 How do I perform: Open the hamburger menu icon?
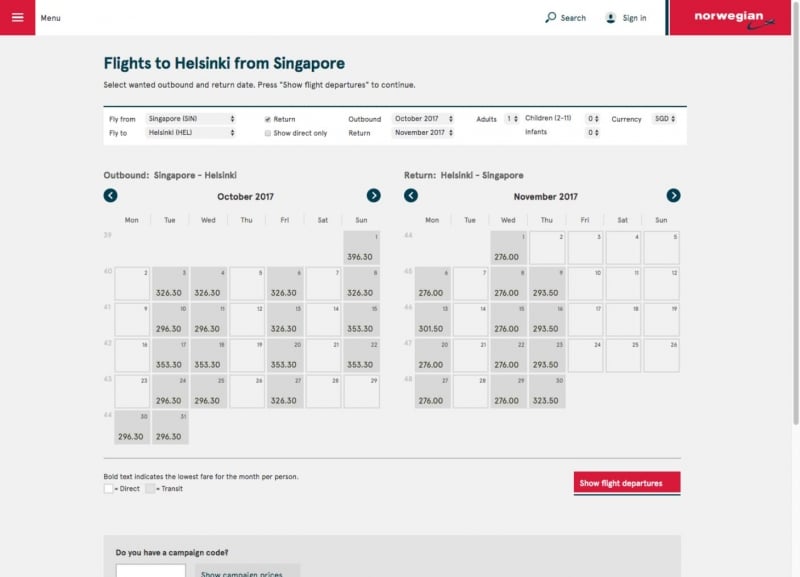(x=17, y=17)
